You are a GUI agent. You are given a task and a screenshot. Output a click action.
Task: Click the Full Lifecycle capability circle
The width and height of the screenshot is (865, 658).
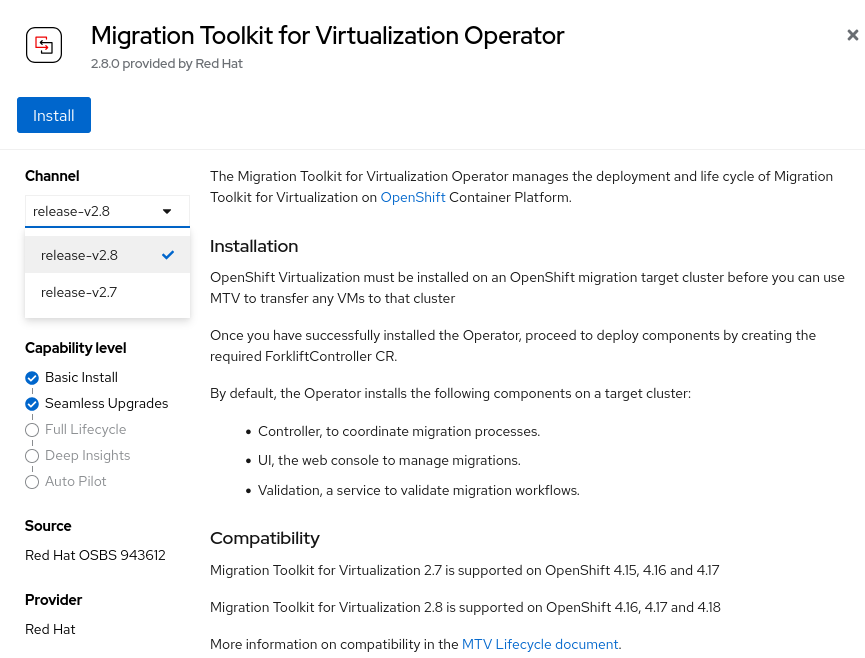(32, 430)
